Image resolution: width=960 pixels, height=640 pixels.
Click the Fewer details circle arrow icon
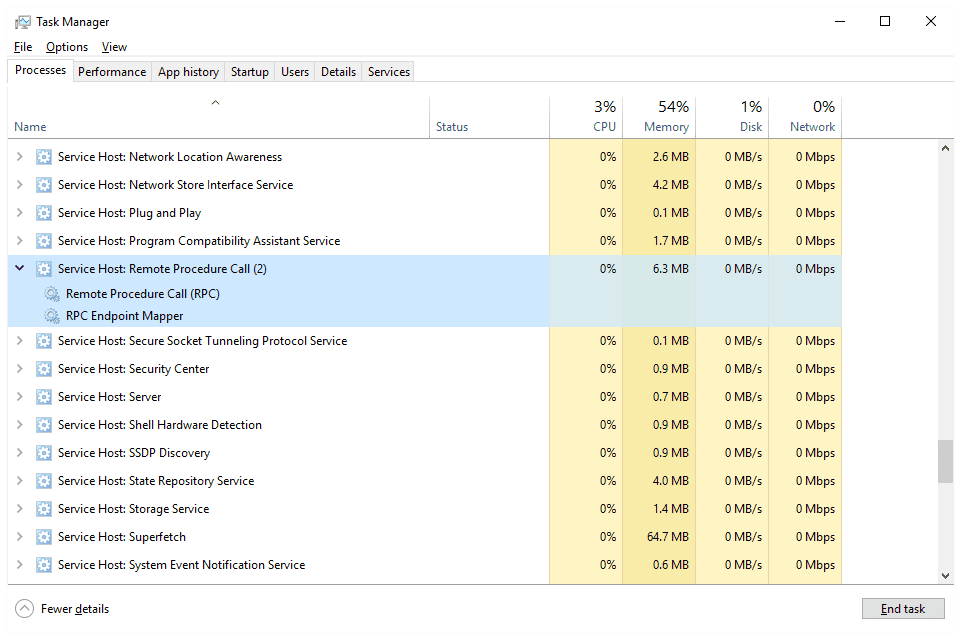(x=24, y=609)
